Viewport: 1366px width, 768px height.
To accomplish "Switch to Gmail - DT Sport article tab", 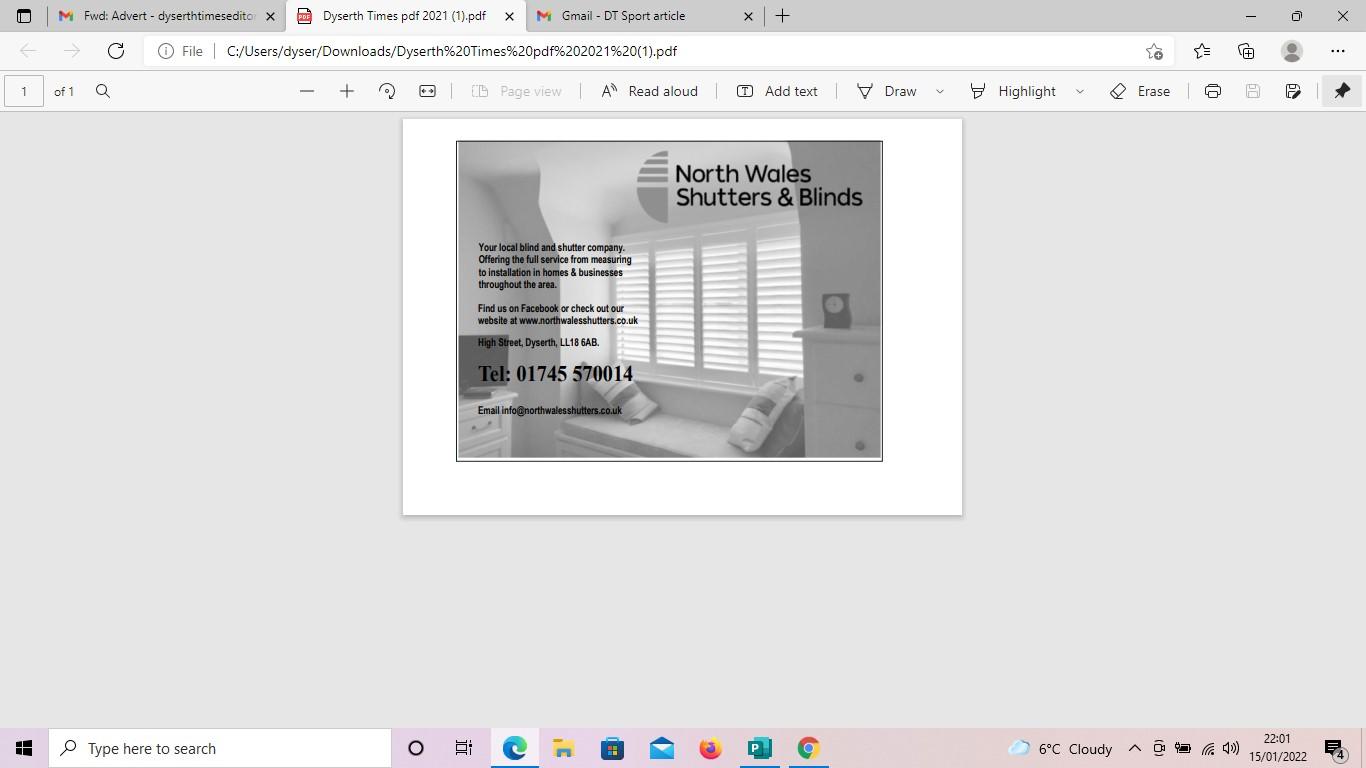I will click(643, 16).
